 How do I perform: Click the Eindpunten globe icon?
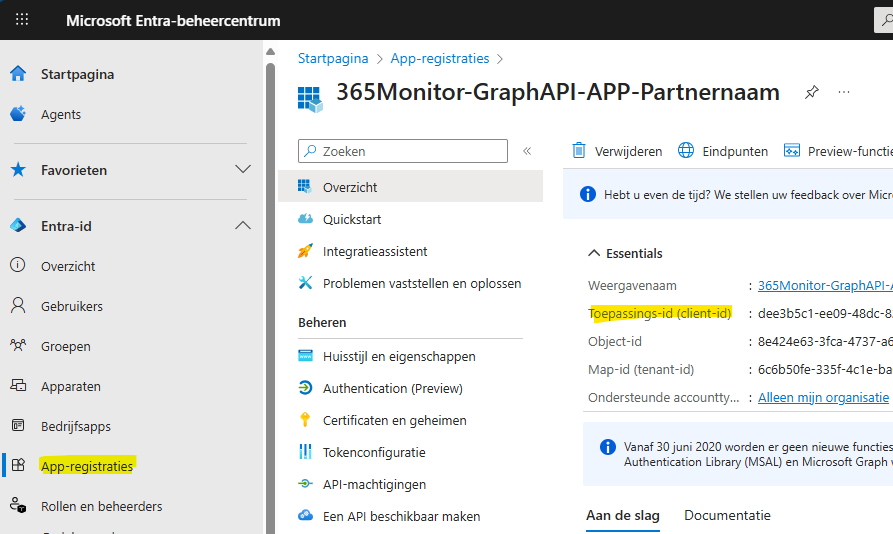(686, 150)
